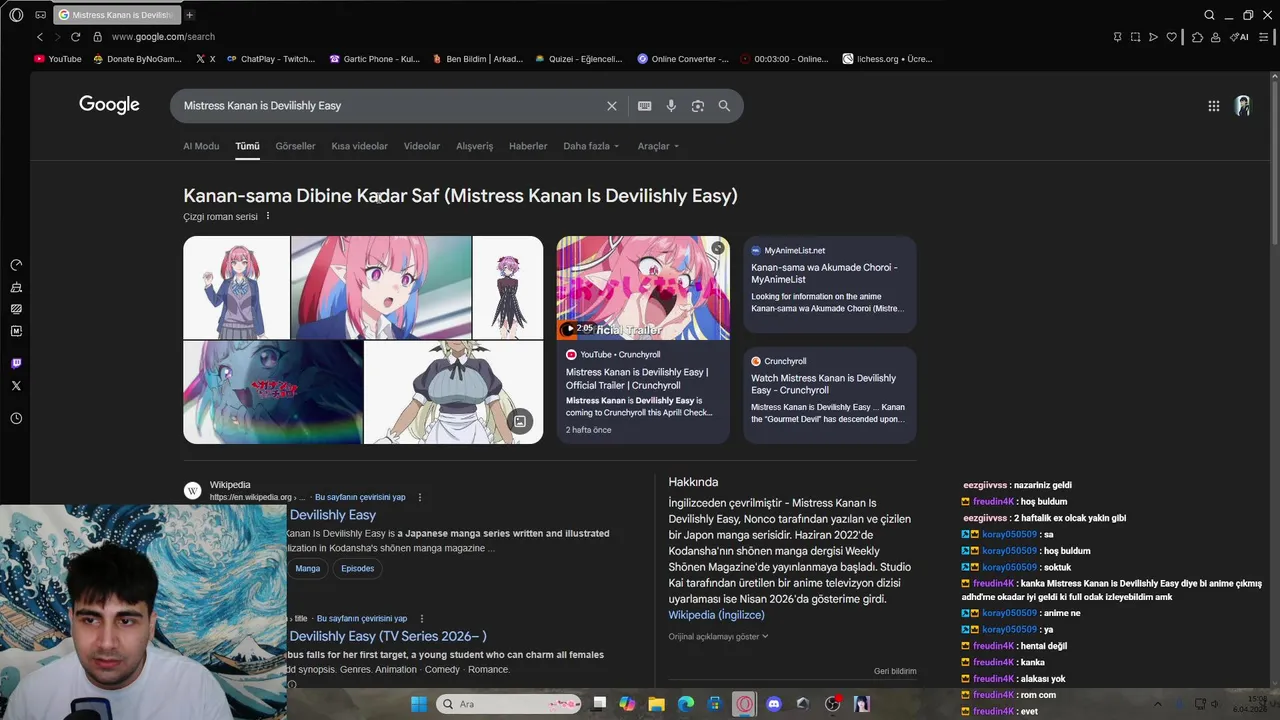Open the ChatPlay - Twitch bookmark
1280x720 pixels.
pos(271,59)
